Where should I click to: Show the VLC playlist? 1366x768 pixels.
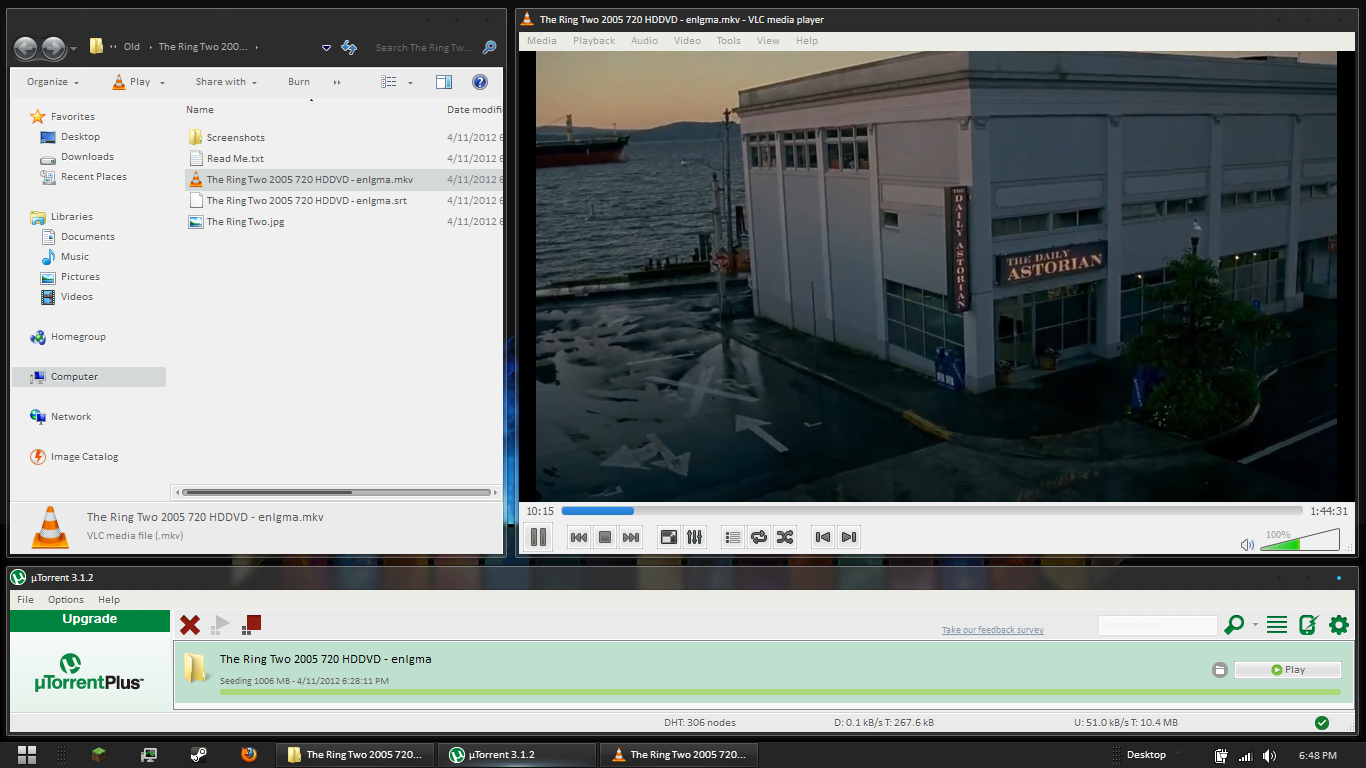[x=733, y=537]
